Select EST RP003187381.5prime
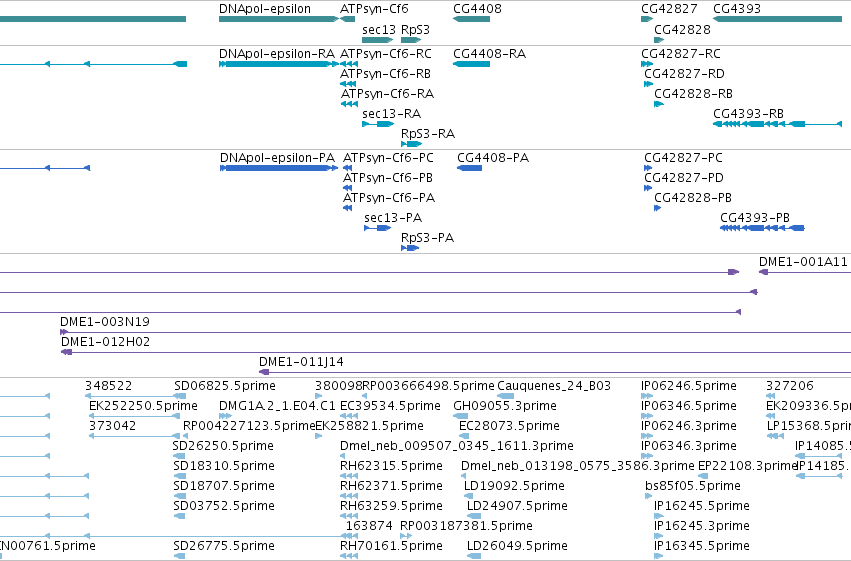 click(x=466, y=527)
